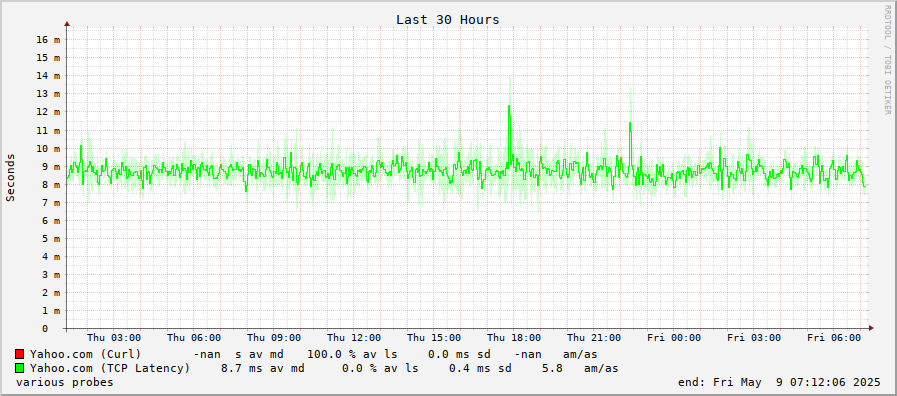Click the '100.0 % av ls' loss value
The width and height of the screenshot is (897, 396).
[352, 354]
